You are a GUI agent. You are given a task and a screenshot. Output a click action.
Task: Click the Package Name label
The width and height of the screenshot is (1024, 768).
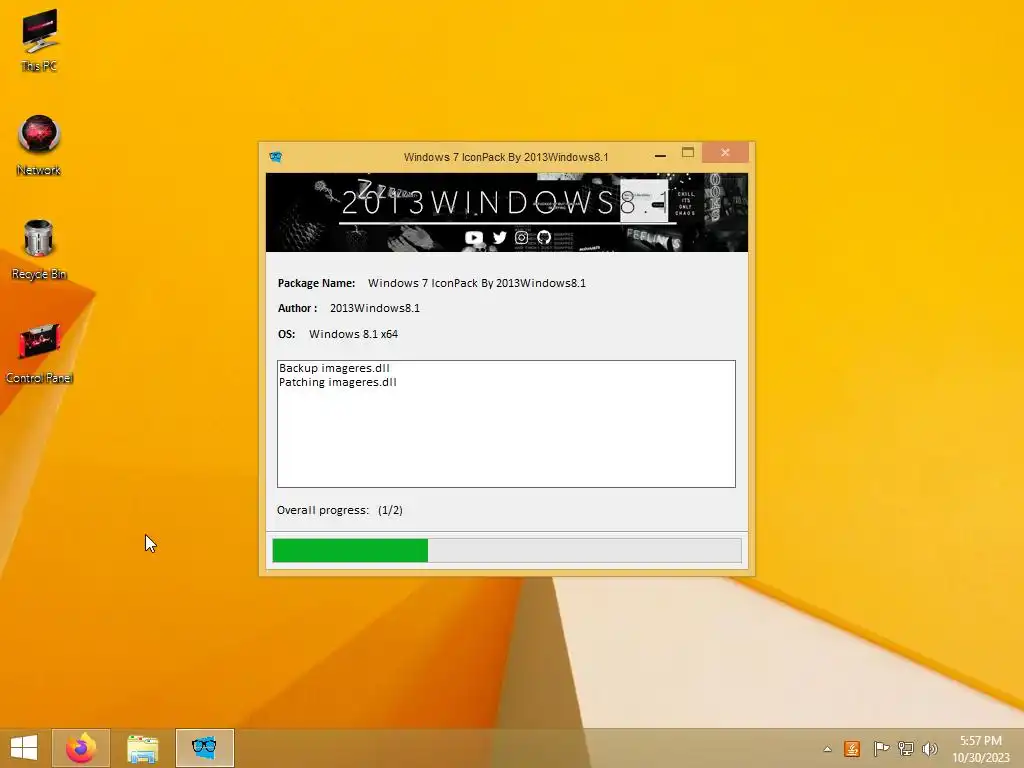pyautogui.click(x=316, y=283)
